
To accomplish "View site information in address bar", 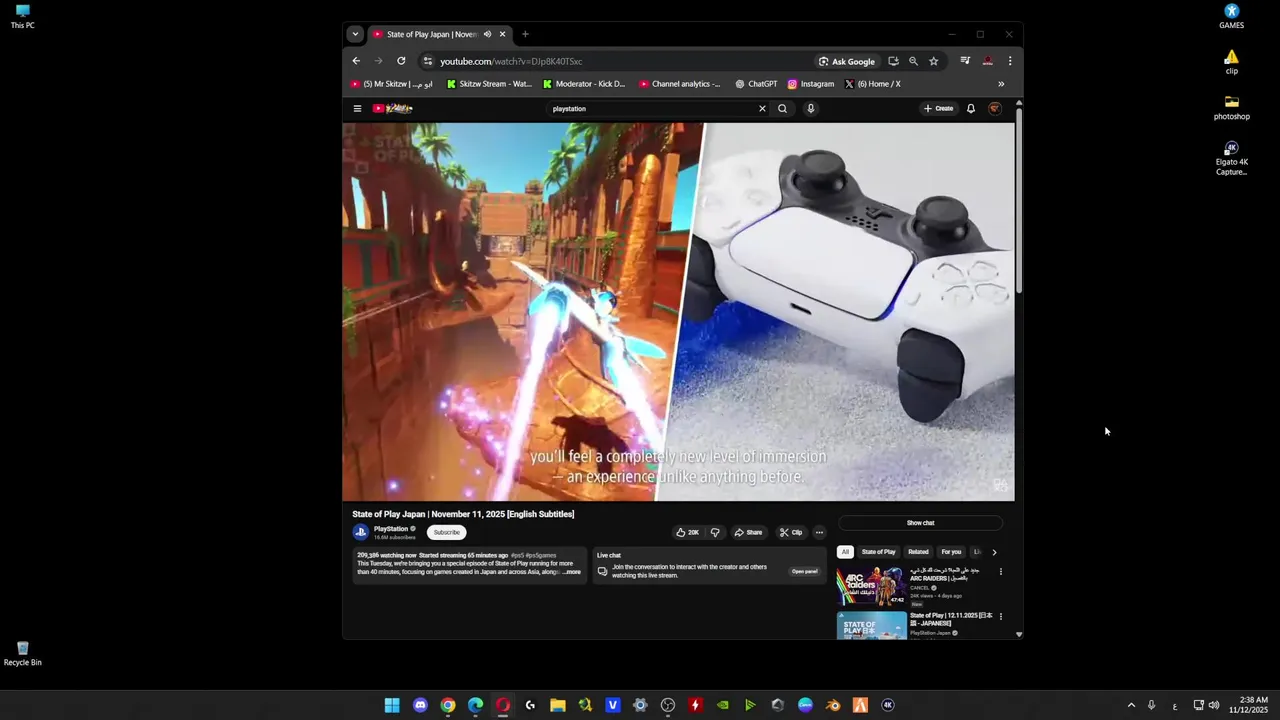I will click(x=428, y=61).
